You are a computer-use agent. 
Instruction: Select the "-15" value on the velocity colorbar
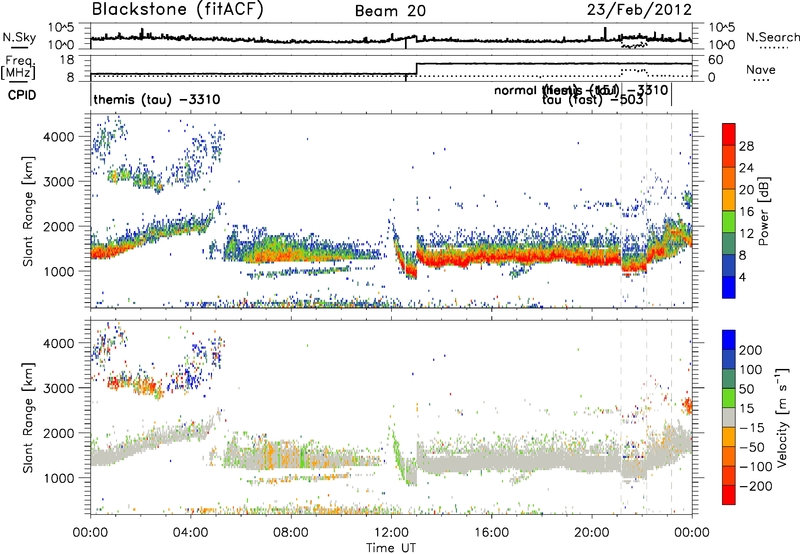coord(752,428)
